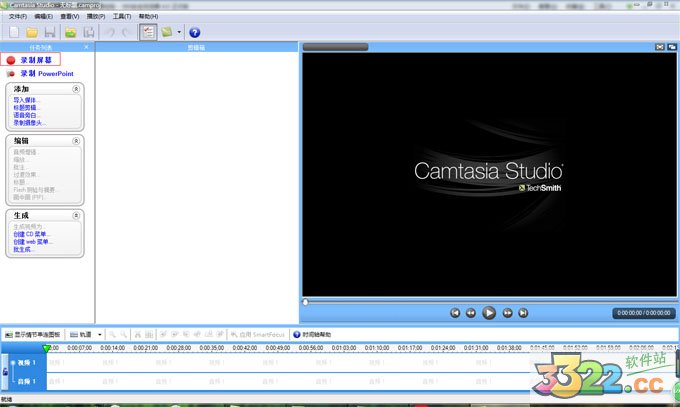Select the 视频 1 track header
Viewport: 680px width, 407px height.
pos(27,363)
